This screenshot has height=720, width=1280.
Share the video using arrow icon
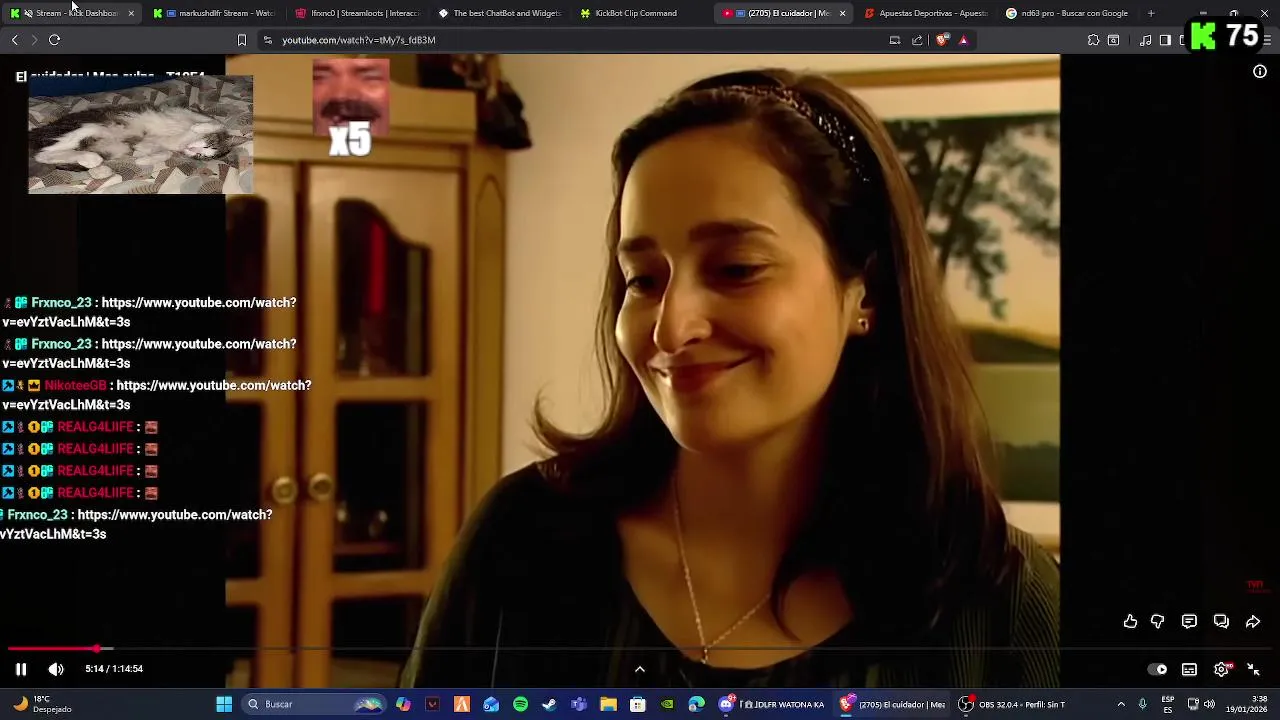[x=1252, y=621]
